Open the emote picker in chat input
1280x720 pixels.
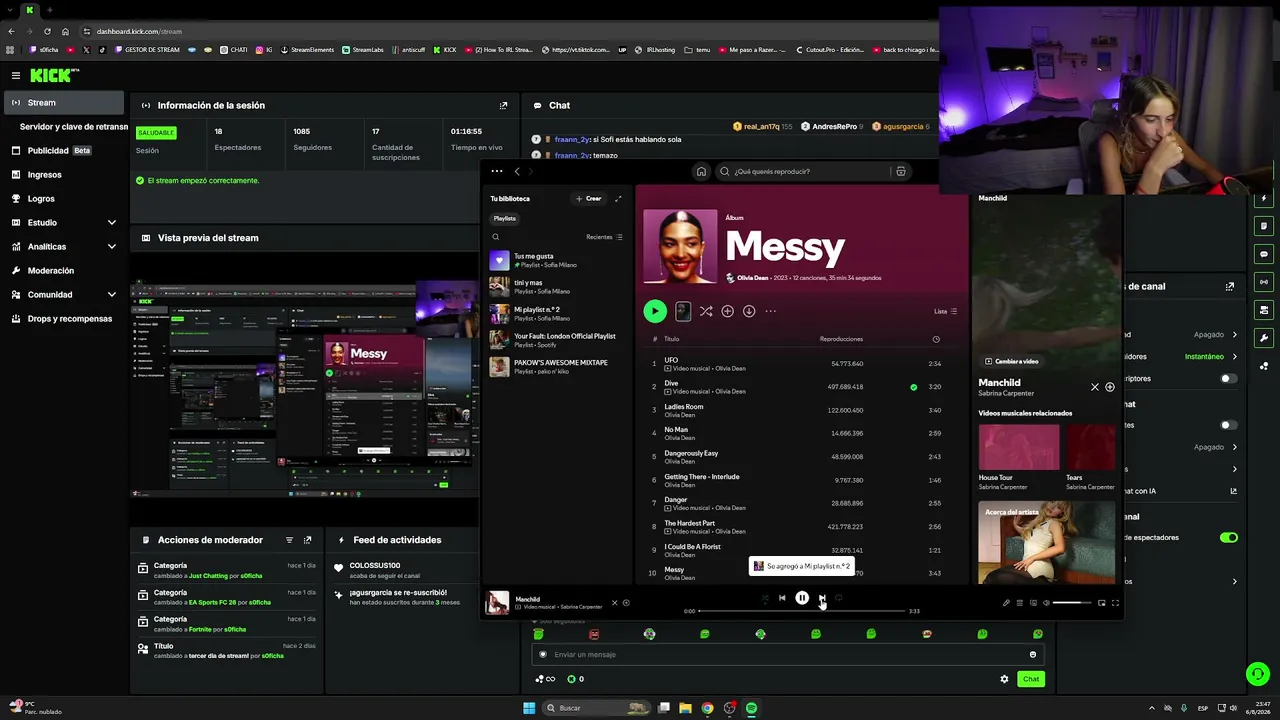pos(1033,655)
